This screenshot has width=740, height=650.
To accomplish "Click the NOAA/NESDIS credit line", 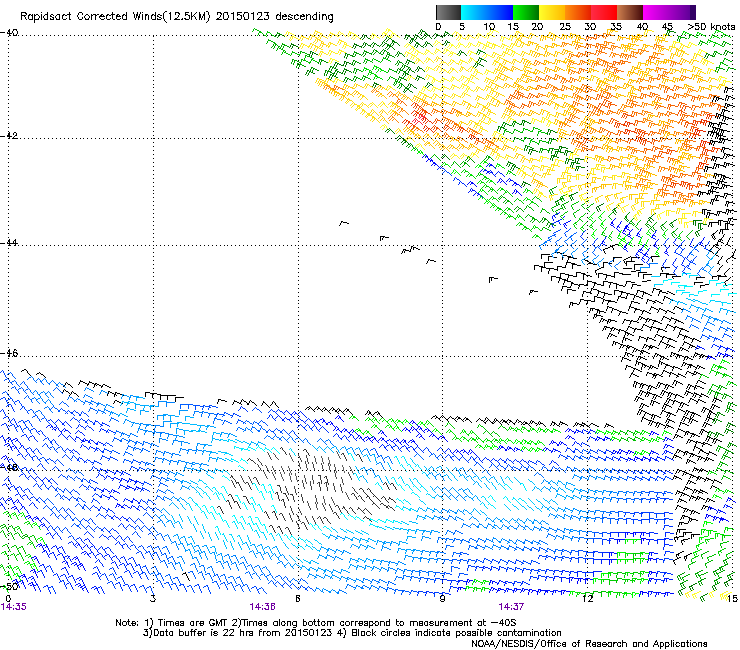I will 589,644.
